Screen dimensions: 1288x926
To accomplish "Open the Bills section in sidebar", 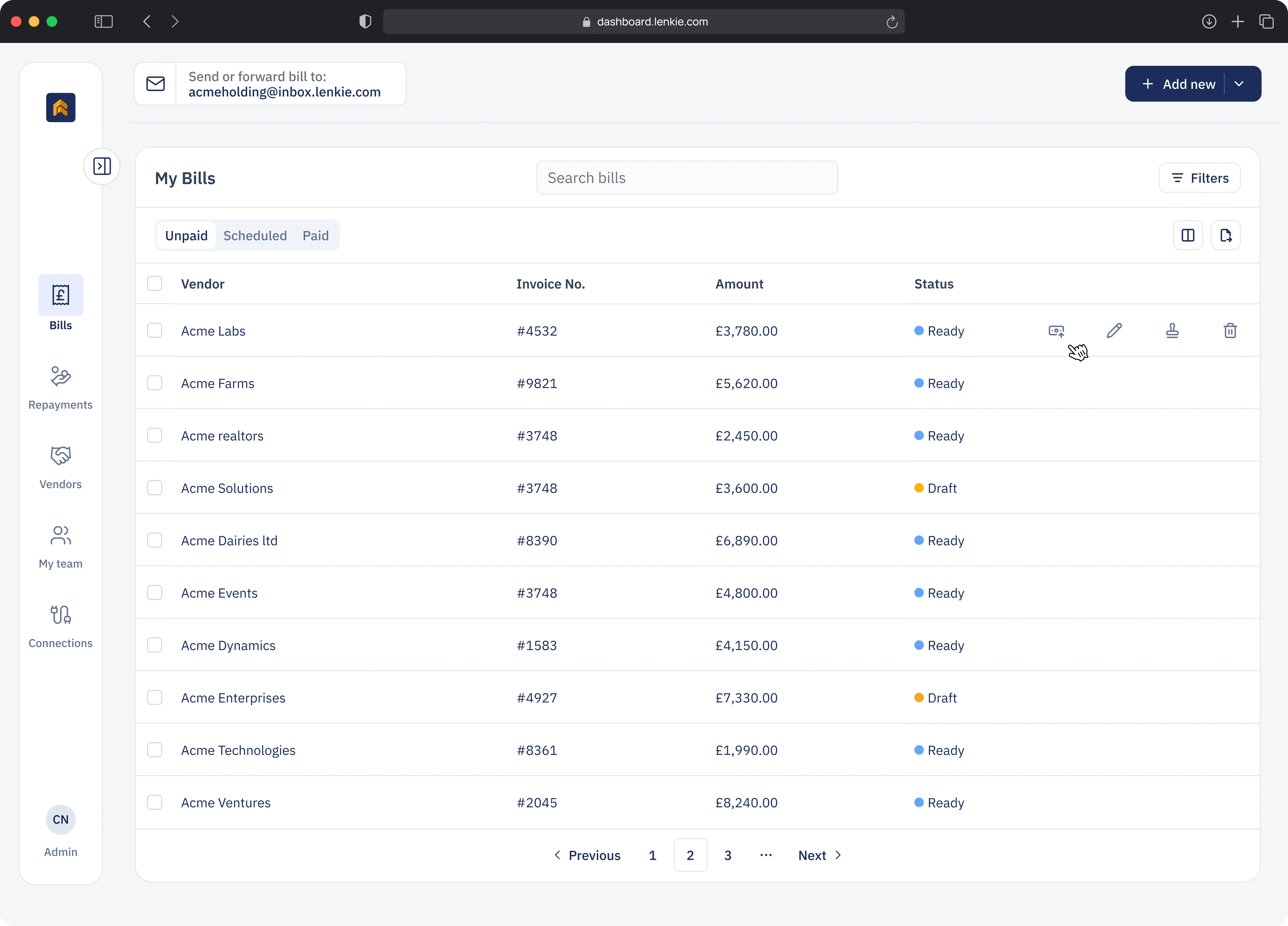I will pos(61,303).
